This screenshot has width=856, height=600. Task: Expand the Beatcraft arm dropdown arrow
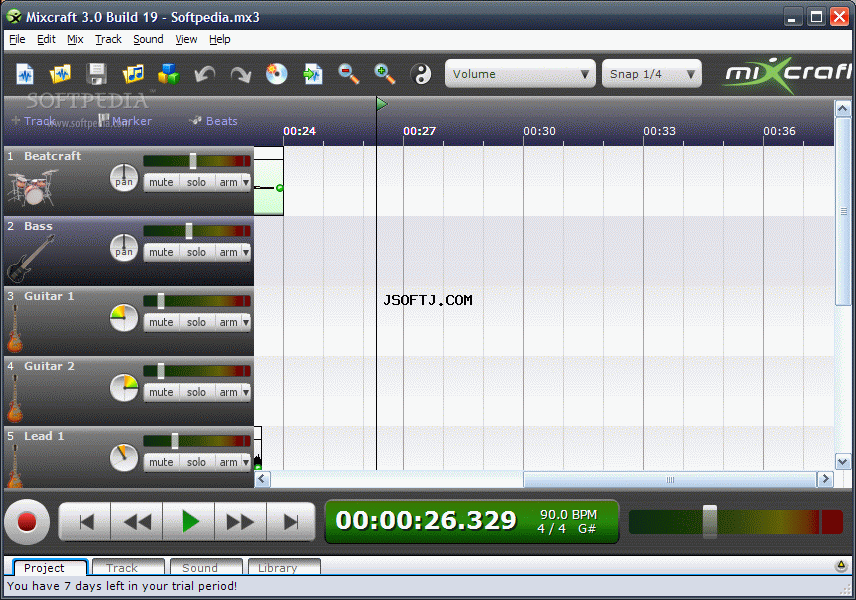(x=246, y=182)
